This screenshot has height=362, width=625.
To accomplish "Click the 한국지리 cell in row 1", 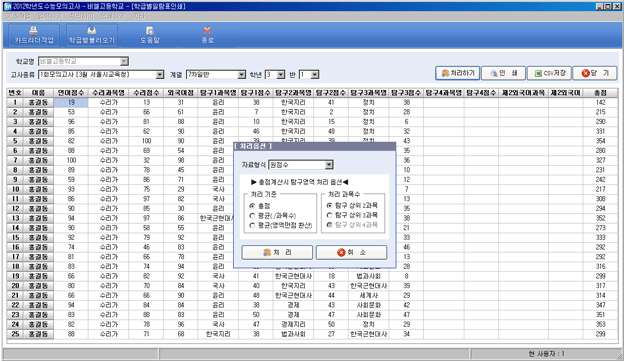I will [293, 102].
